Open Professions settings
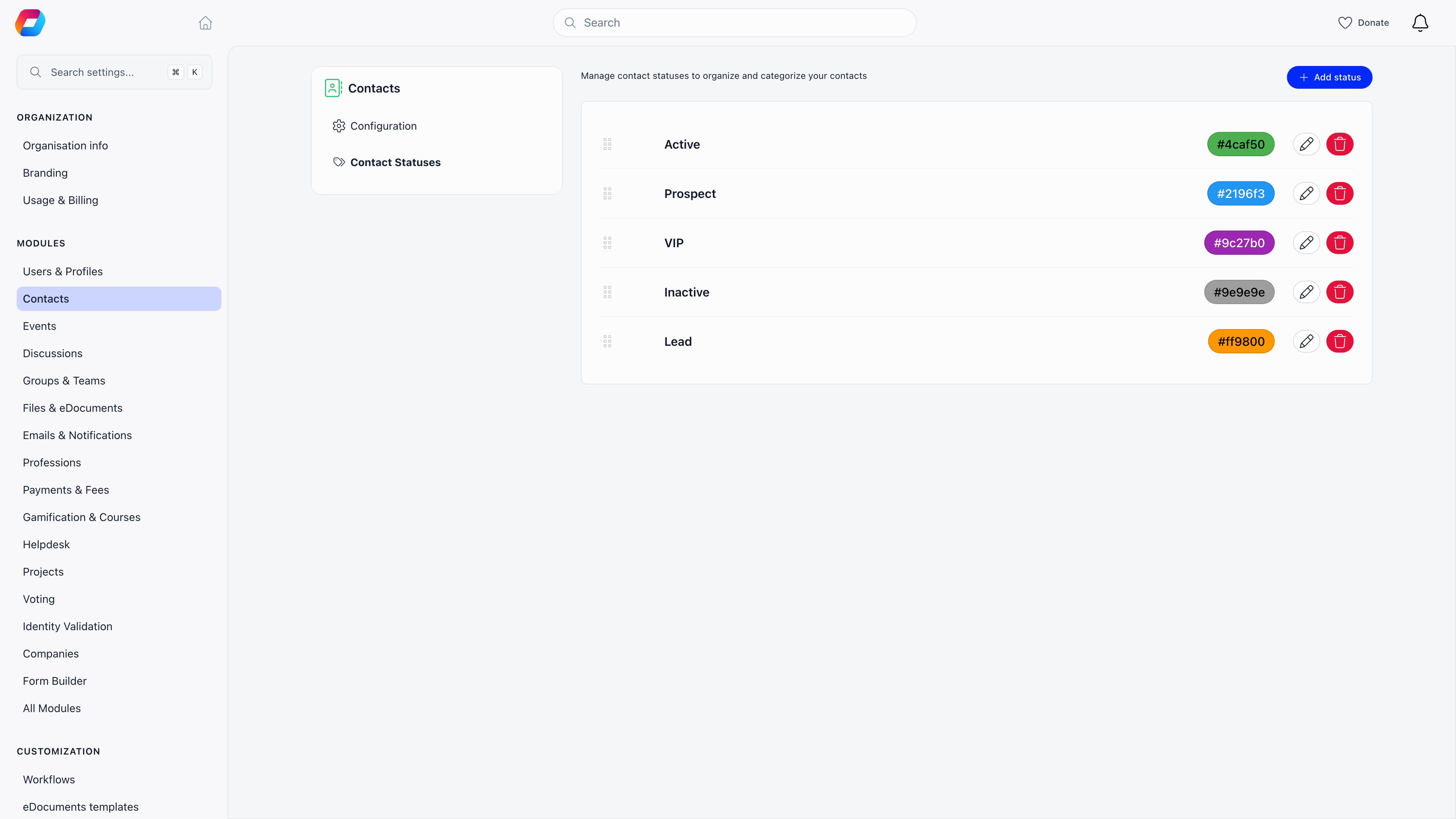 point(52,462)
